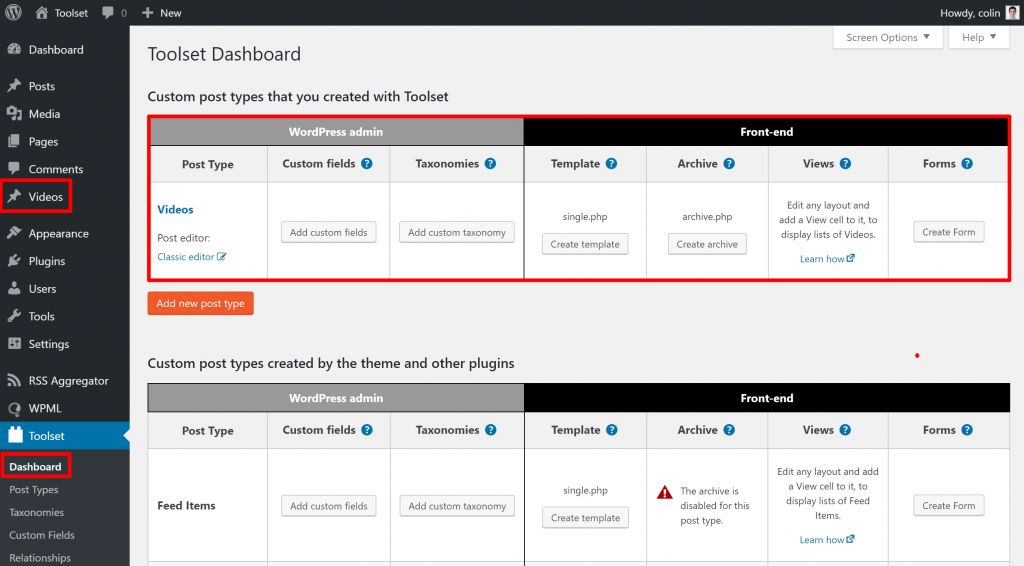Click Create Form for Videos
Viewport: 1024px width, 566px height.
point(949,232)
